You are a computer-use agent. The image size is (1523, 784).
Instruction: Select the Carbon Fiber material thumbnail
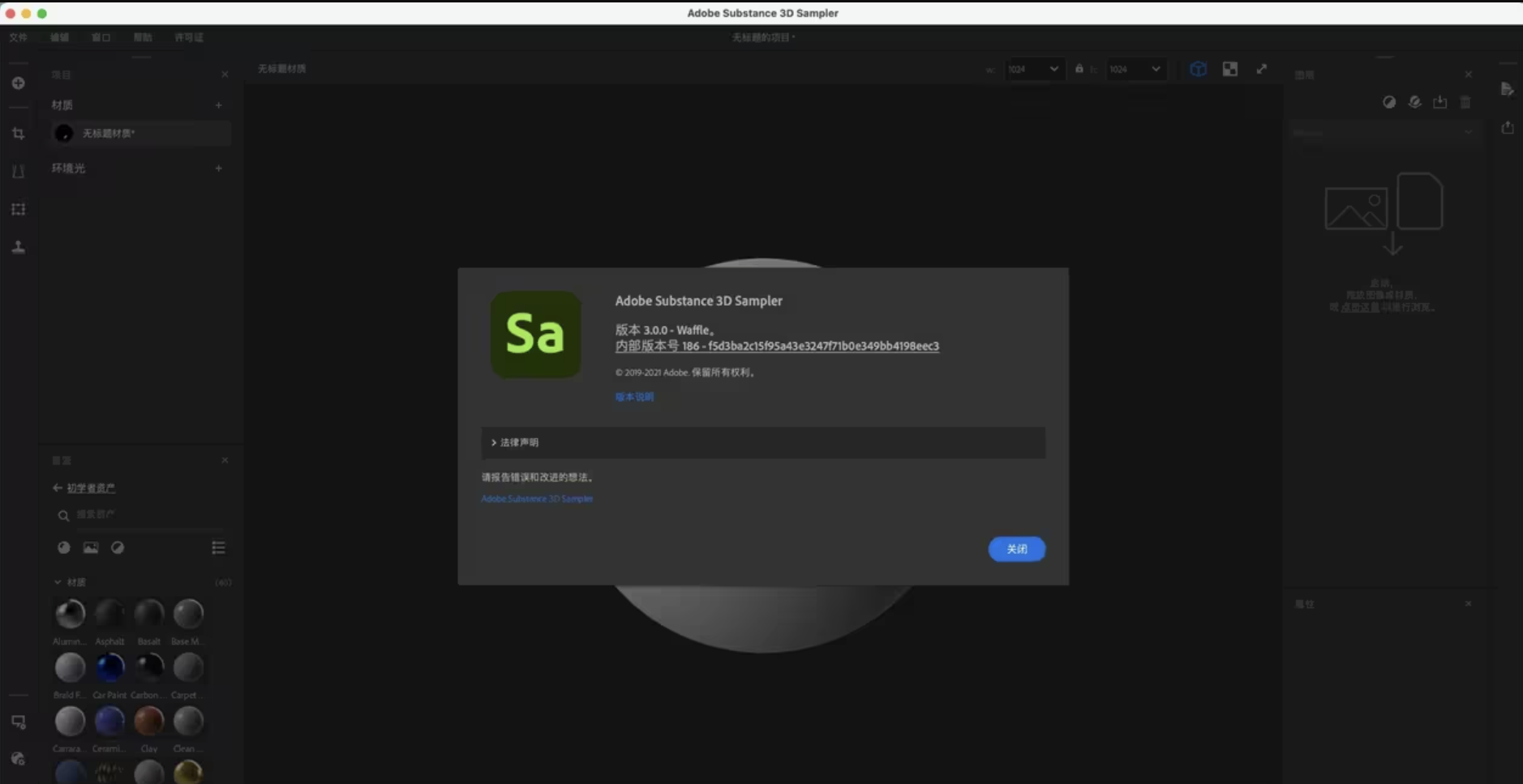coord(149,667)
